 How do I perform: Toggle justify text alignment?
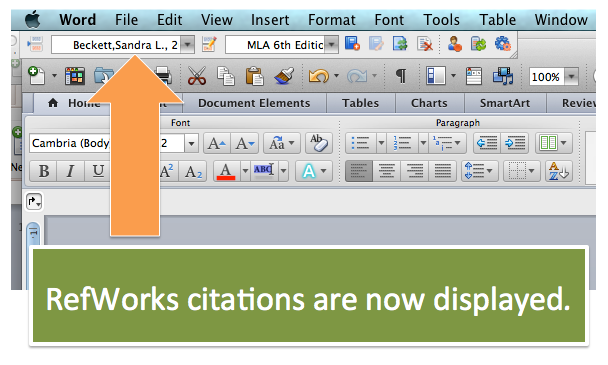coord(442,171)
